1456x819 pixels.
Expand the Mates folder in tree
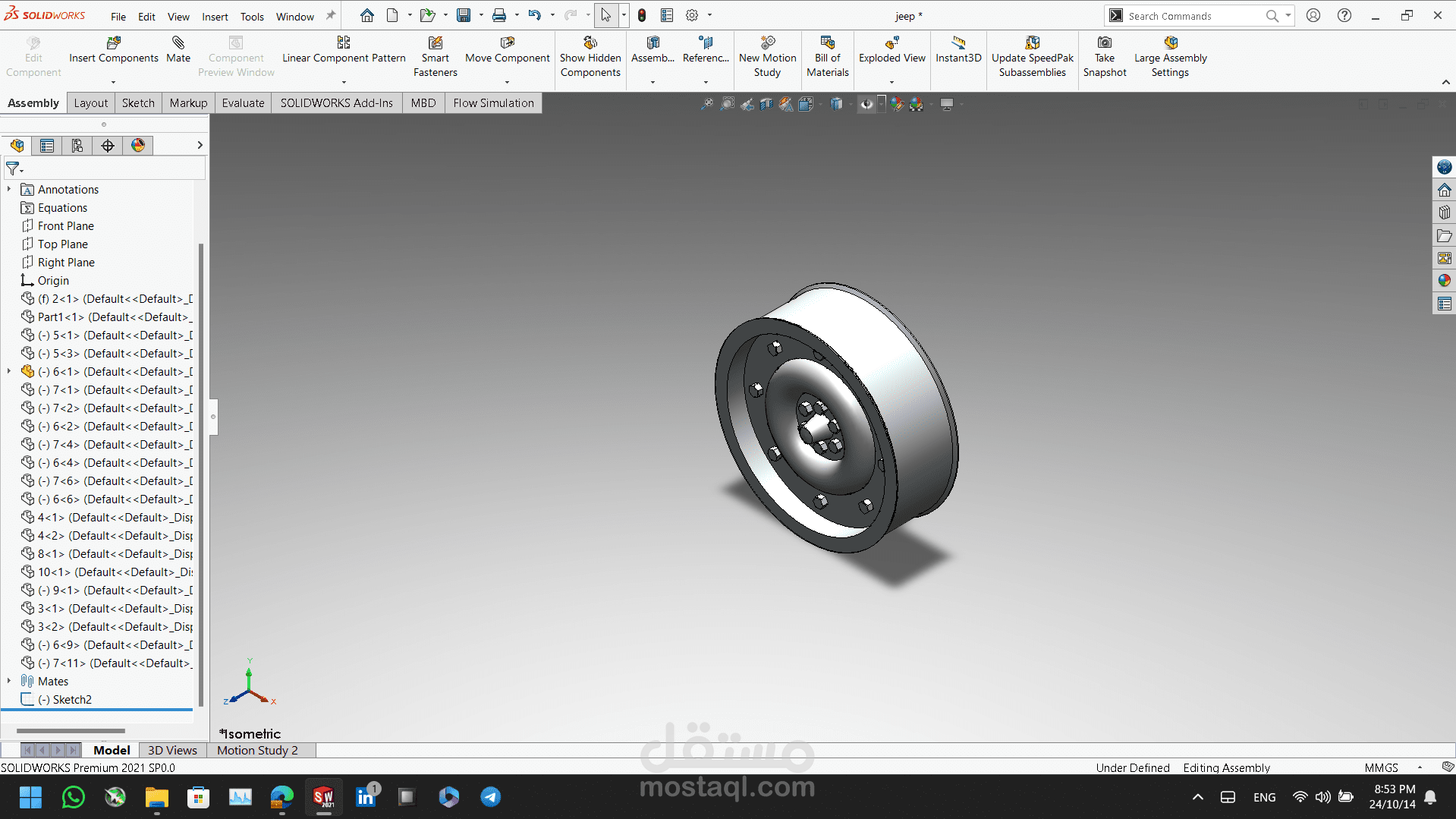(9, 681)
